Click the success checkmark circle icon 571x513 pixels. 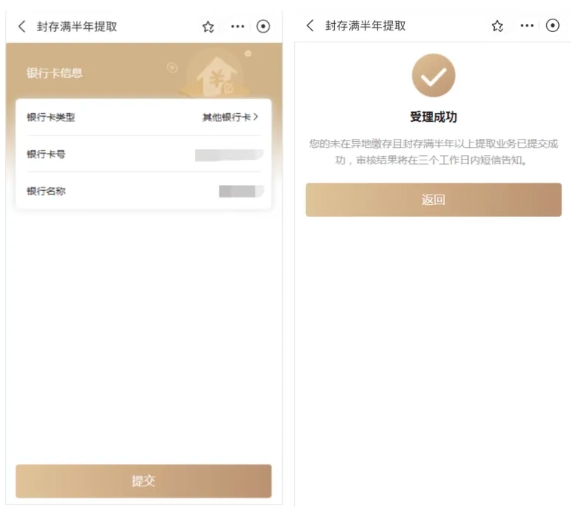point(433,75)
